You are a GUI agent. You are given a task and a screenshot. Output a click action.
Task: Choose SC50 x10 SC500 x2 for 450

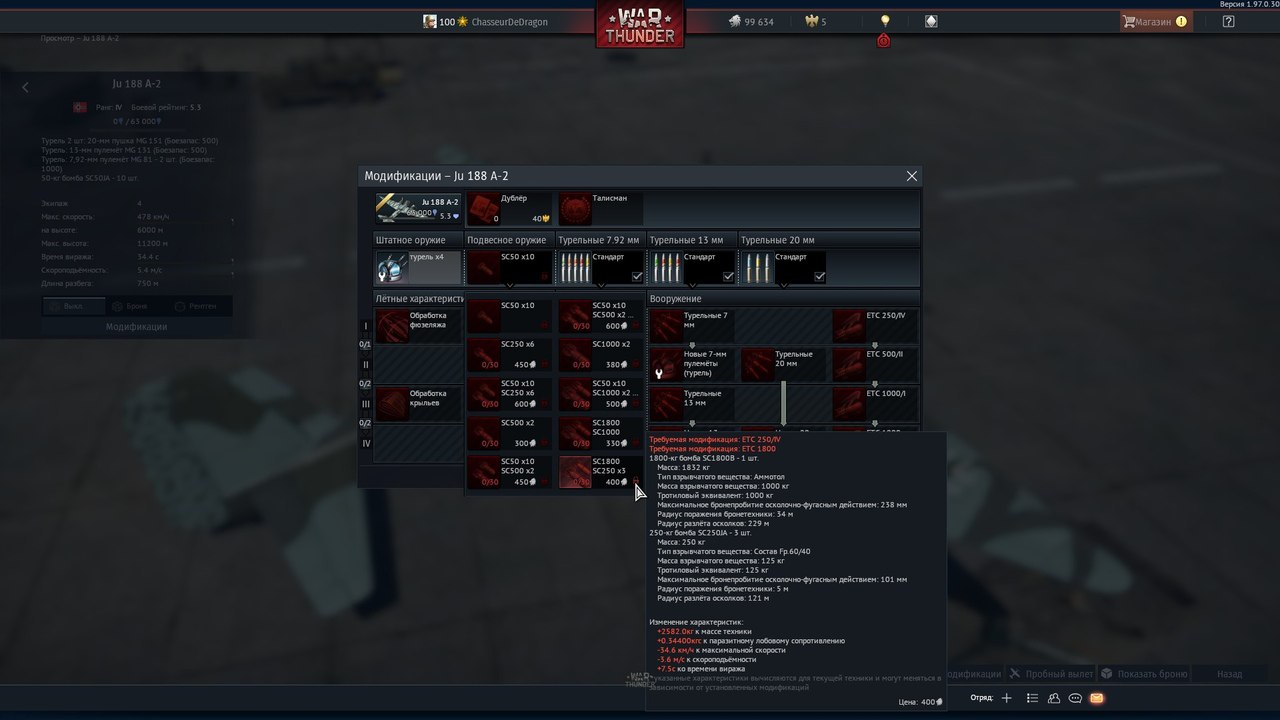click(509, 471)
